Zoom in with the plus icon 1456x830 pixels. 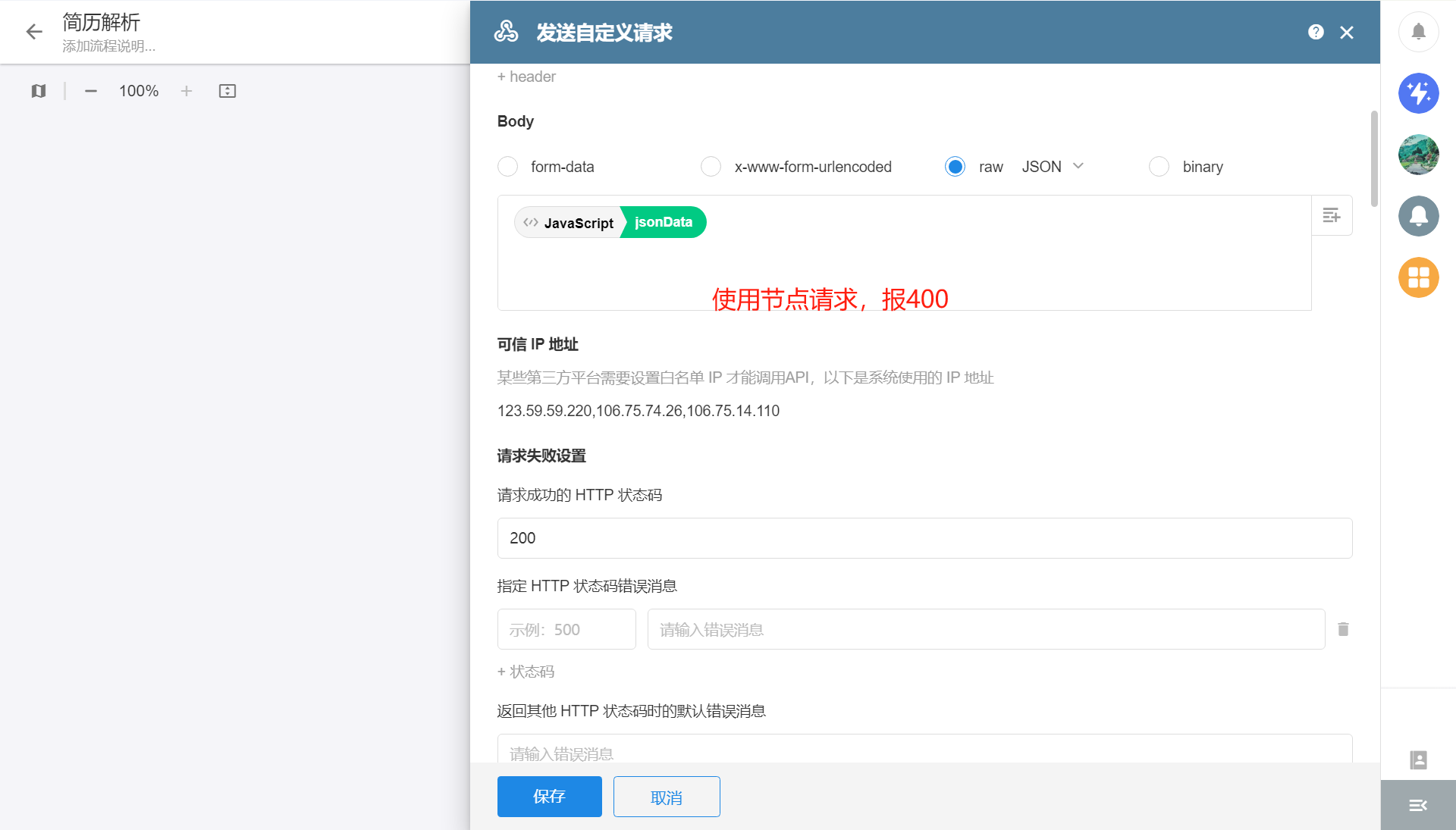click(x=187, y=91)
